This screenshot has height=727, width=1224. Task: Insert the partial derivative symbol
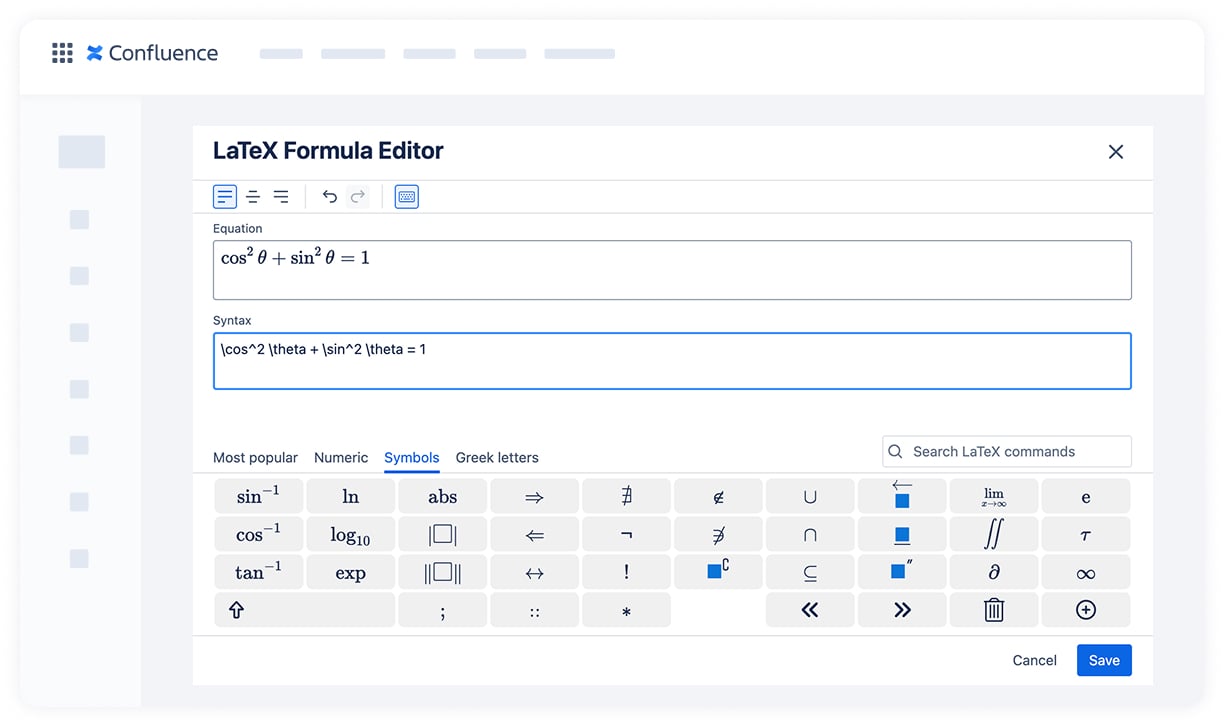tap(994, 572)
